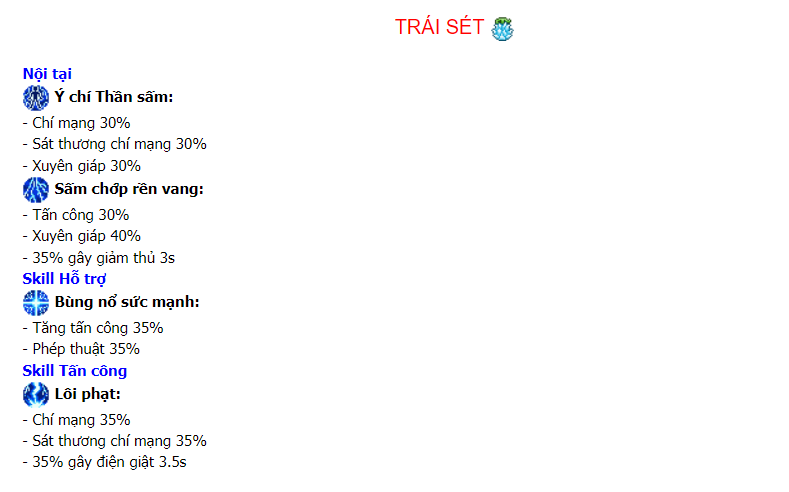Click the Bùng nổ sức mạnh skill name

pyautogui.click(x=127, y=302)
